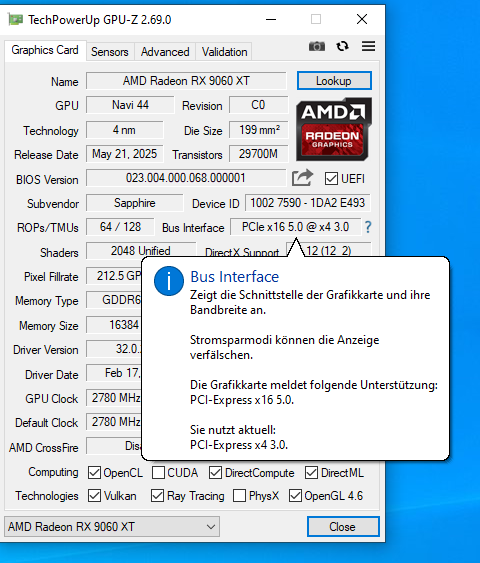The width and height of the screenshot is (480, 563).
Task: Click the blue info icon in tooltip
Action: pyautogui.click(x=169, y=281)
